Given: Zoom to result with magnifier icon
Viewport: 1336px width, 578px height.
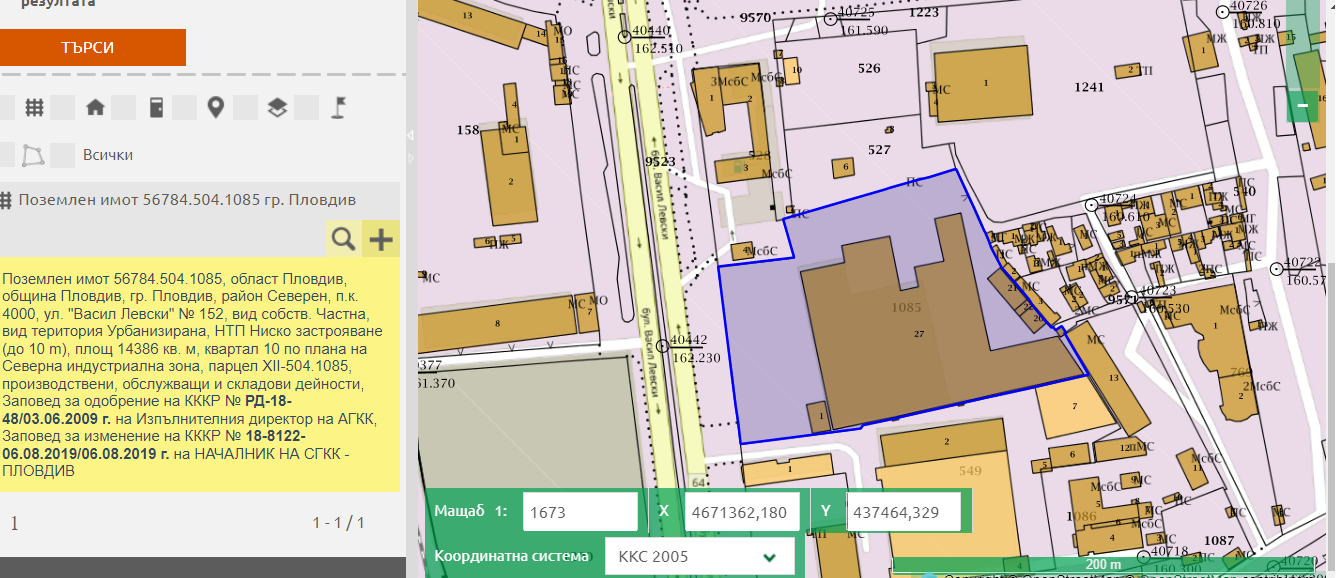Looking at the screenshot, I should tap(343, 239).
